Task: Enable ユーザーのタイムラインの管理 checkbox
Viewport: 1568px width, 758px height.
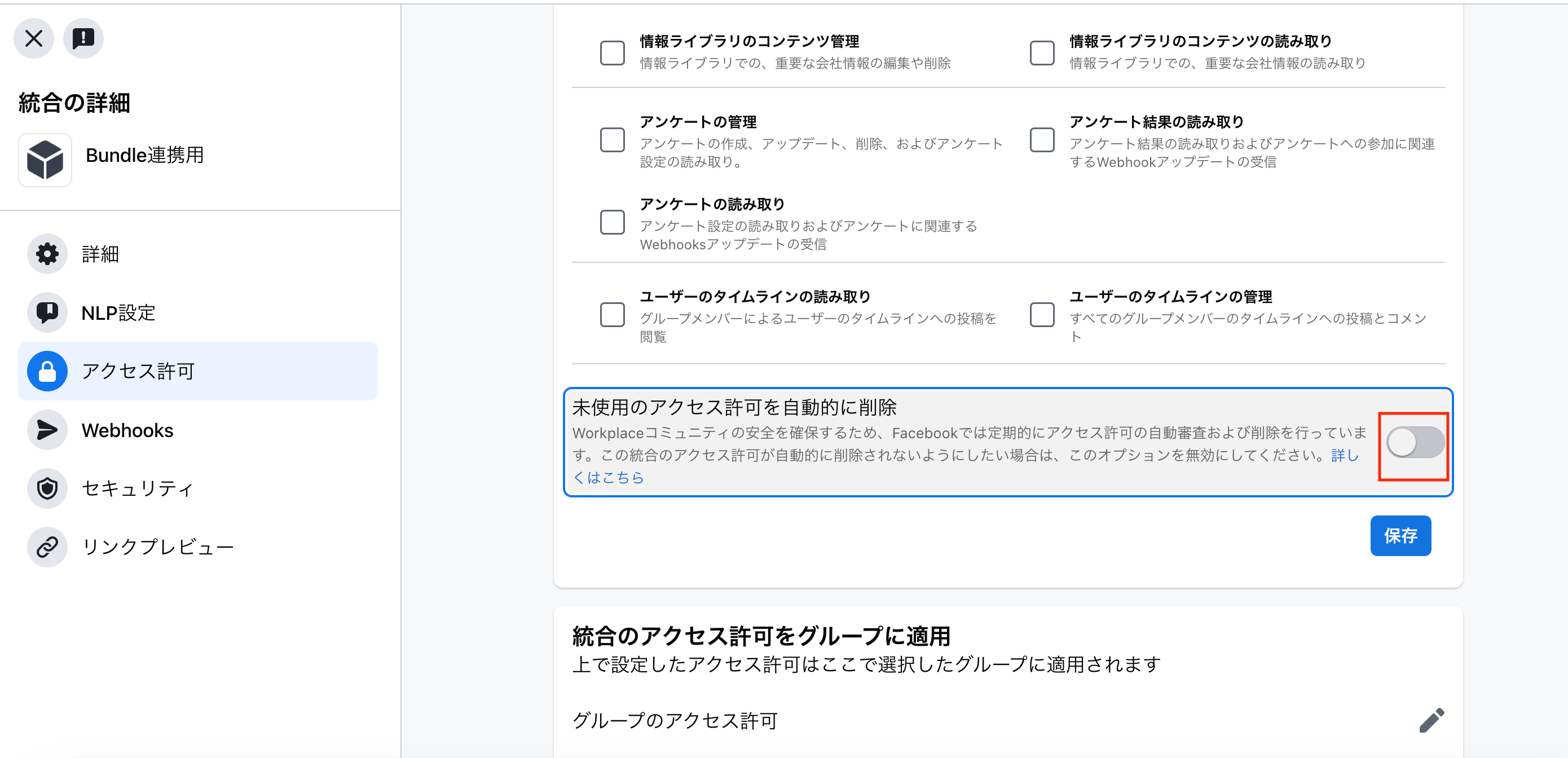Action: click(1042, 315)
